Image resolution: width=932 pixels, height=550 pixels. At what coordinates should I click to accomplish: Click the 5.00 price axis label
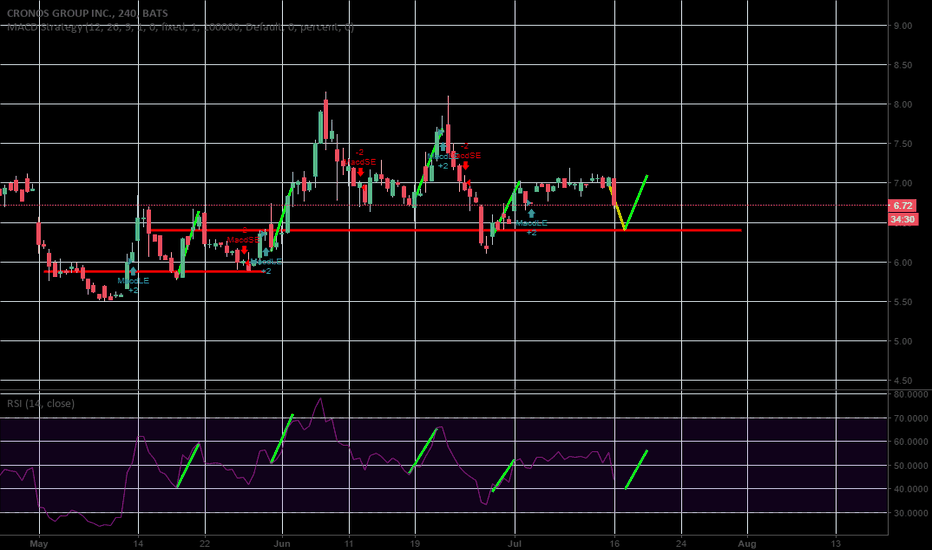point(902,341)
